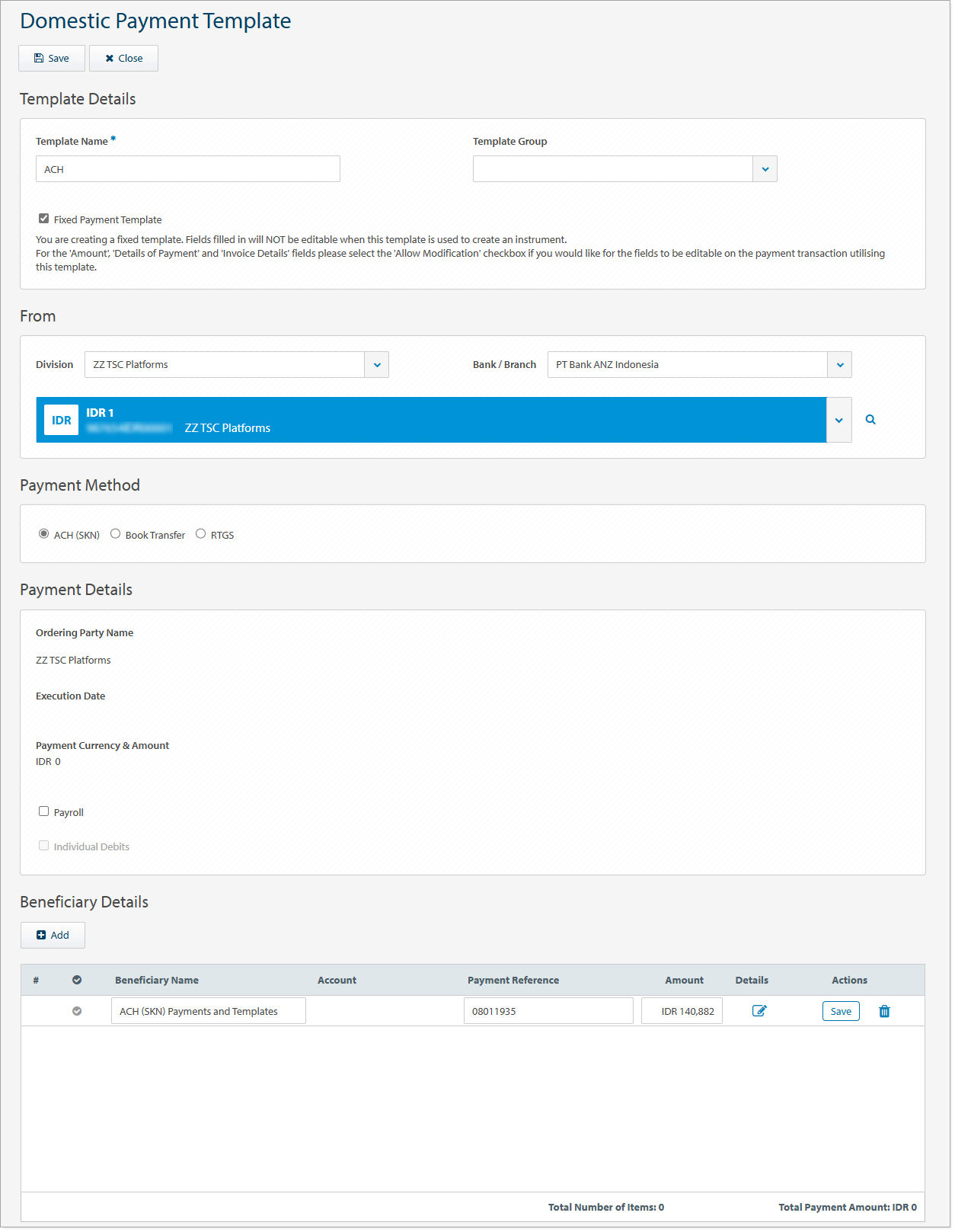Open beneficiary details edit icon
The image size is (955, 1232).
coord(759,1011)
